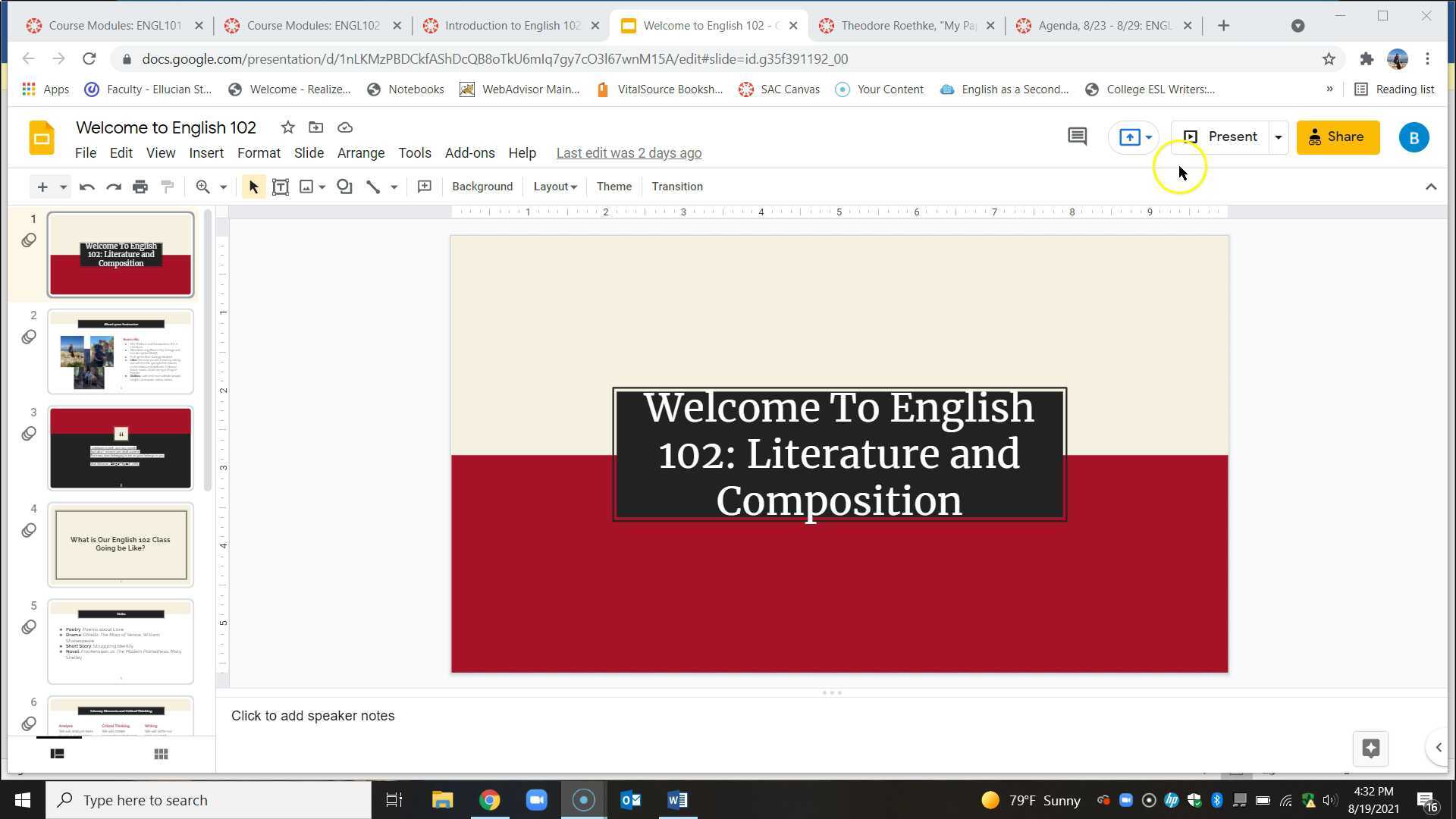Click the print icon
1456x819 pixels.
point(140,187)
